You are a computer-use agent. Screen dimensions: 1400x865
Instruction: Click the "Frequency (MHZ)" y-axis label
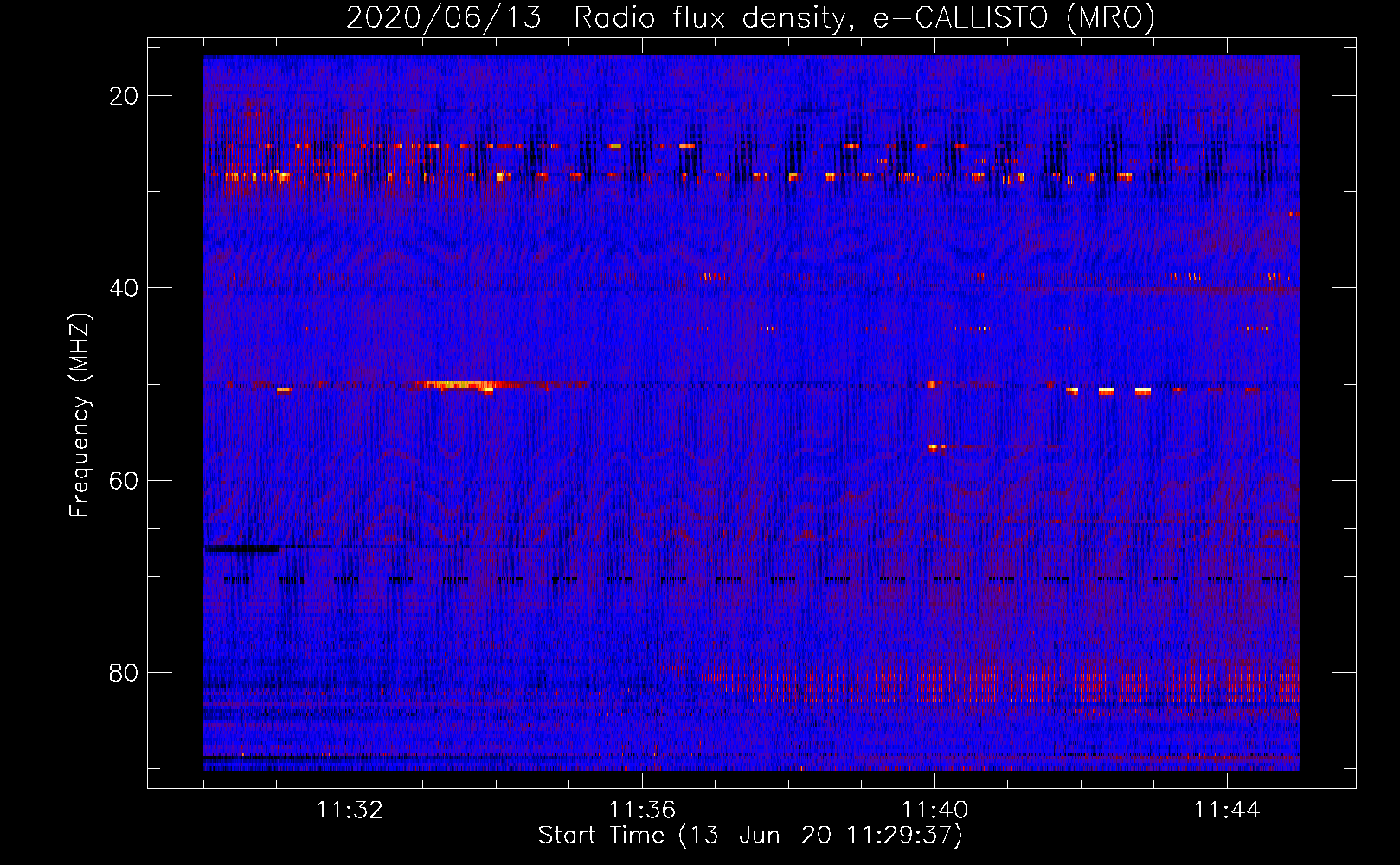(x=80, y=415)
